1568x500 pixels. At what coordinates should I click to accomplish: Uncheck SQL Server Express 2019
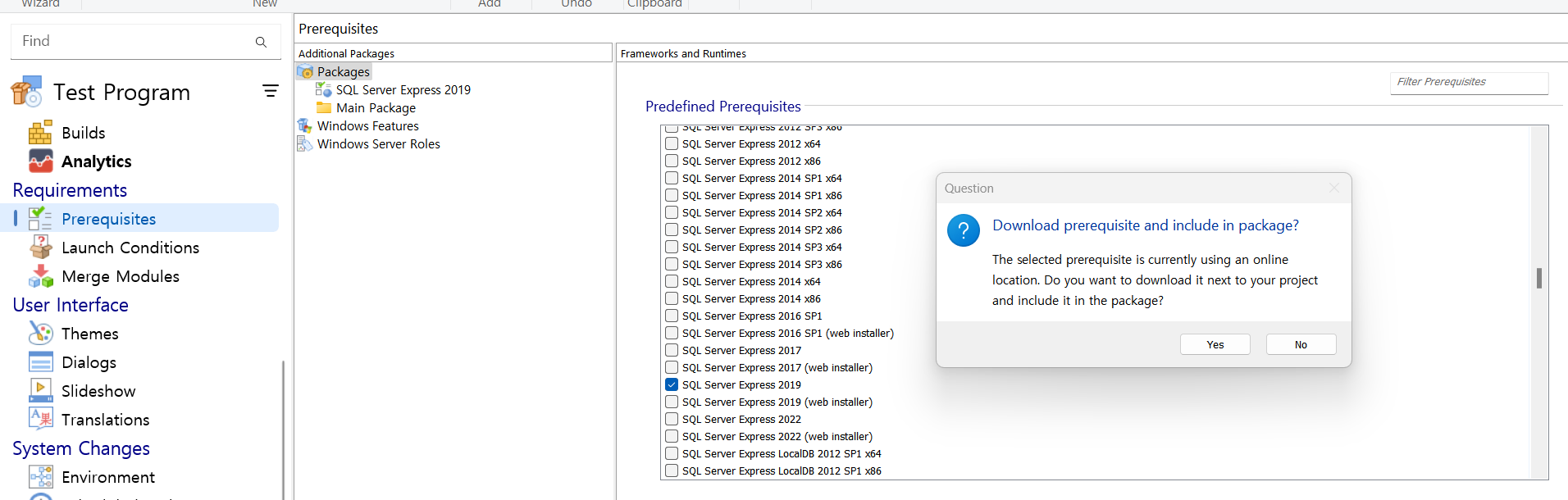point(672,384)
